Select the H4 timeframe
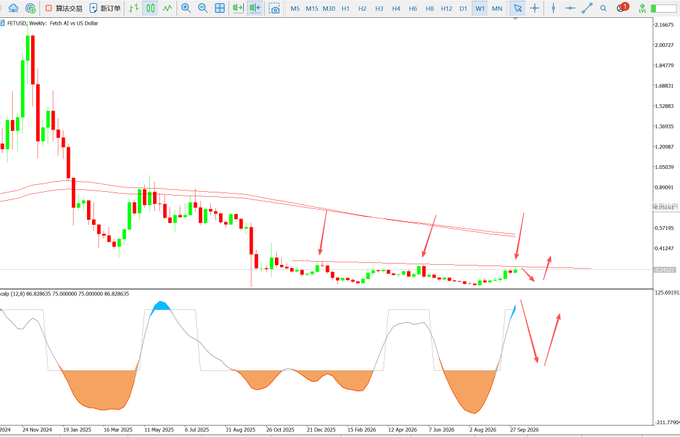The height and width of the screenshot is (437, 680). tap(396, 8)
